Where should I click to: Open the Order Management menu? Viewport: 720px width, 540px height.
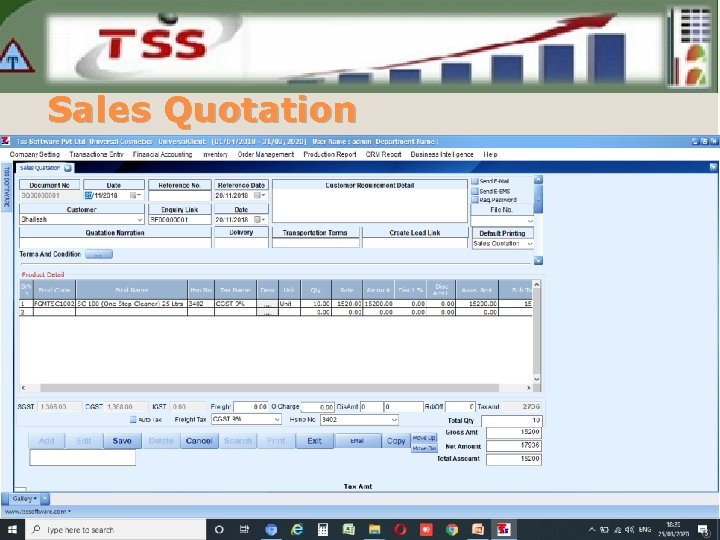coord(265,154)
